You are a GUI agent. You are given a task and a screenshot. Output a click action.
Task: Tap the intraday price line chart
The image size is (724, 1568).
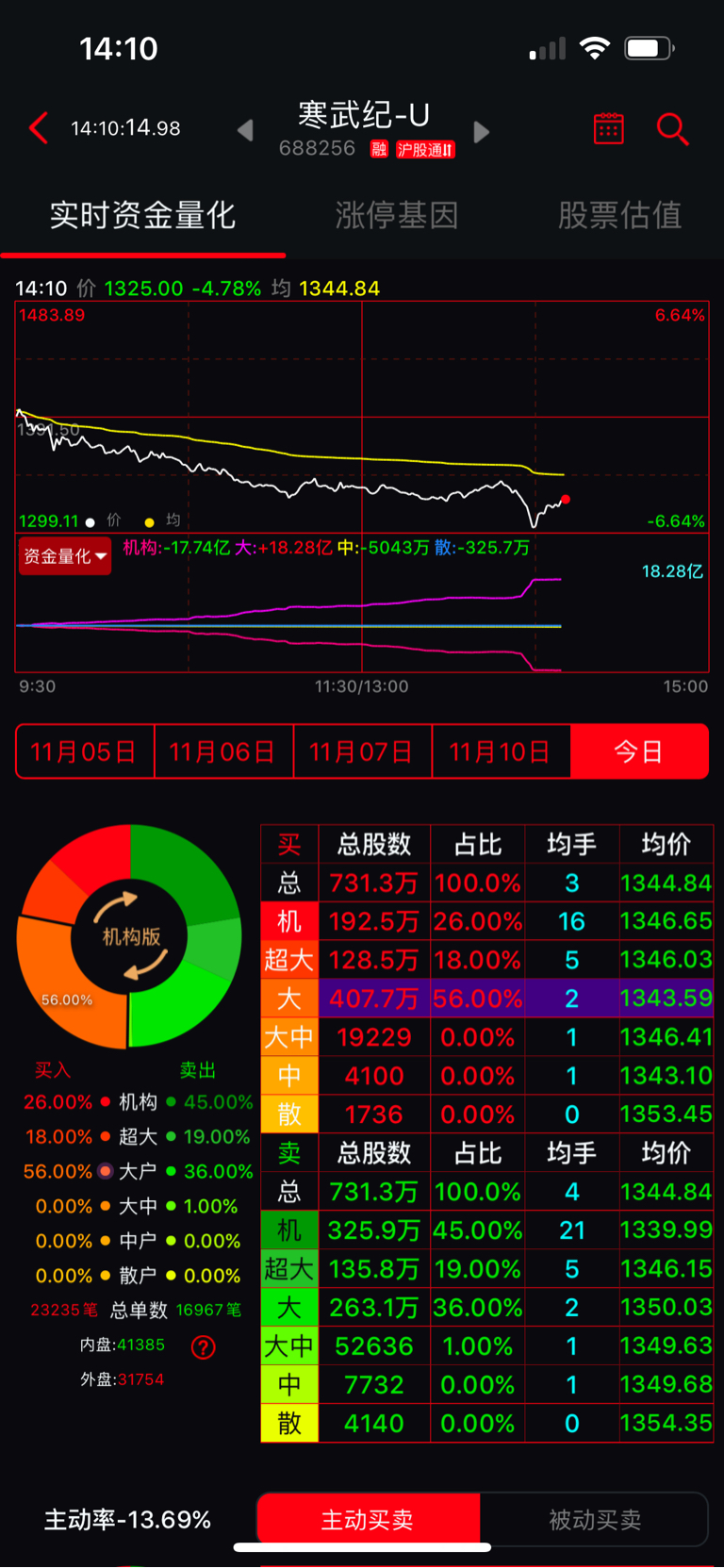point(362,417)
